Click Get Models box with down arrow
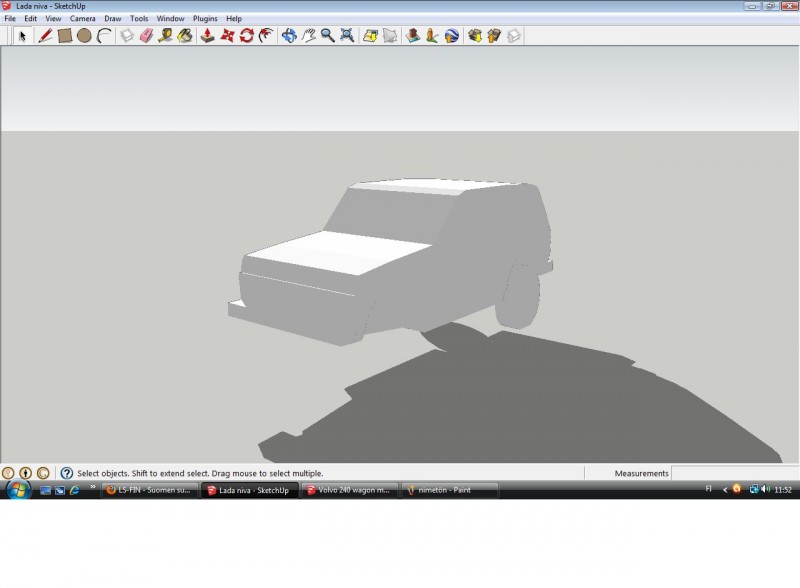 tap(474, 36)
